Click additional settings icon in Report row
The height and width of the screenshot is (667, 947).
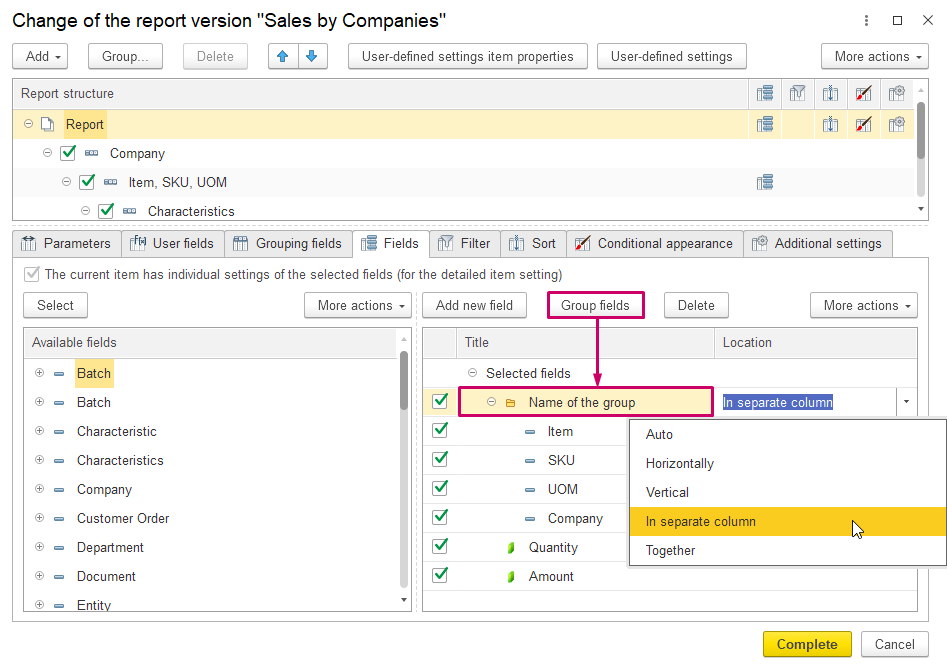point(896,124)
